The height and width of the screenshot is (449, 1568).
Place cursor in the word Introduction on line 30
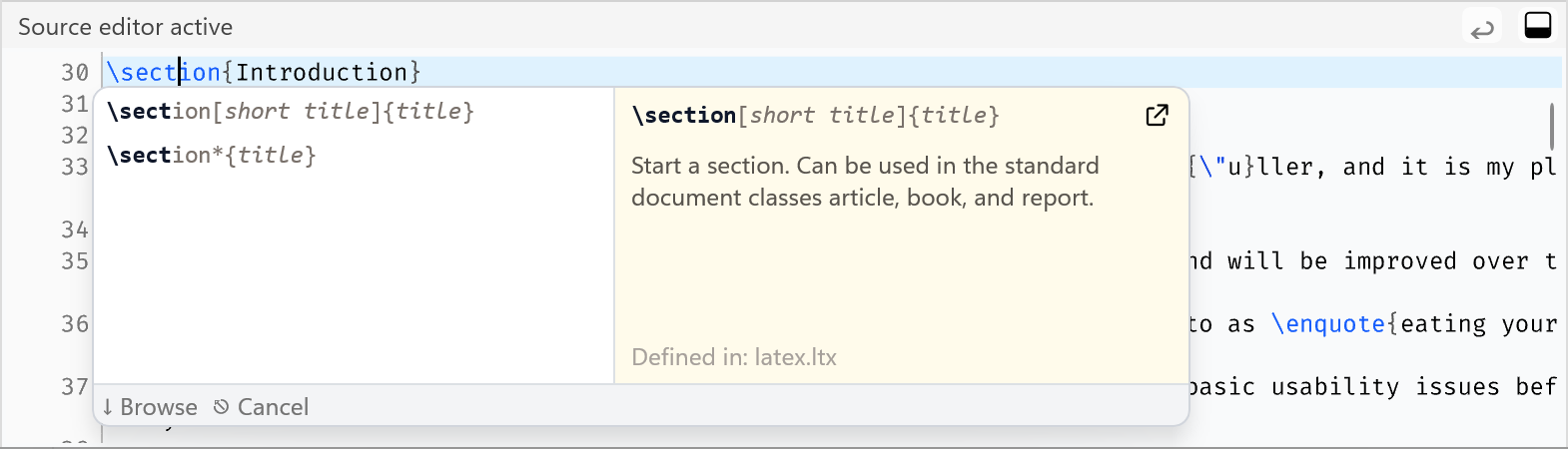pyautogui.click(x=321, y=73)
